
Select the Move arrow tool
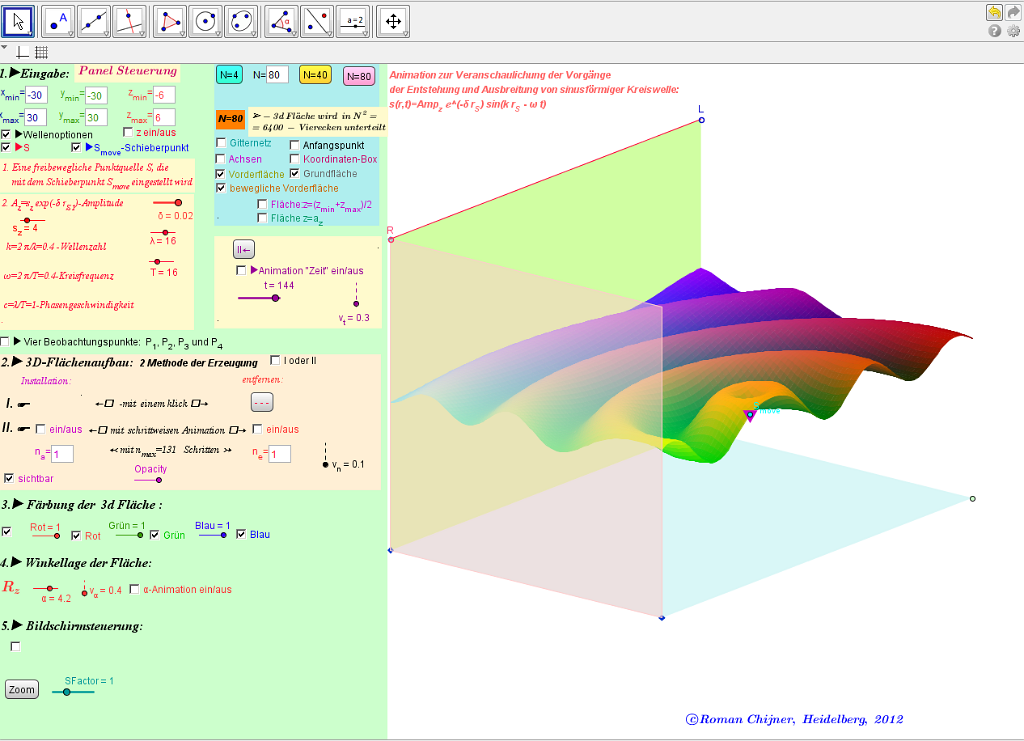[18, 21]
